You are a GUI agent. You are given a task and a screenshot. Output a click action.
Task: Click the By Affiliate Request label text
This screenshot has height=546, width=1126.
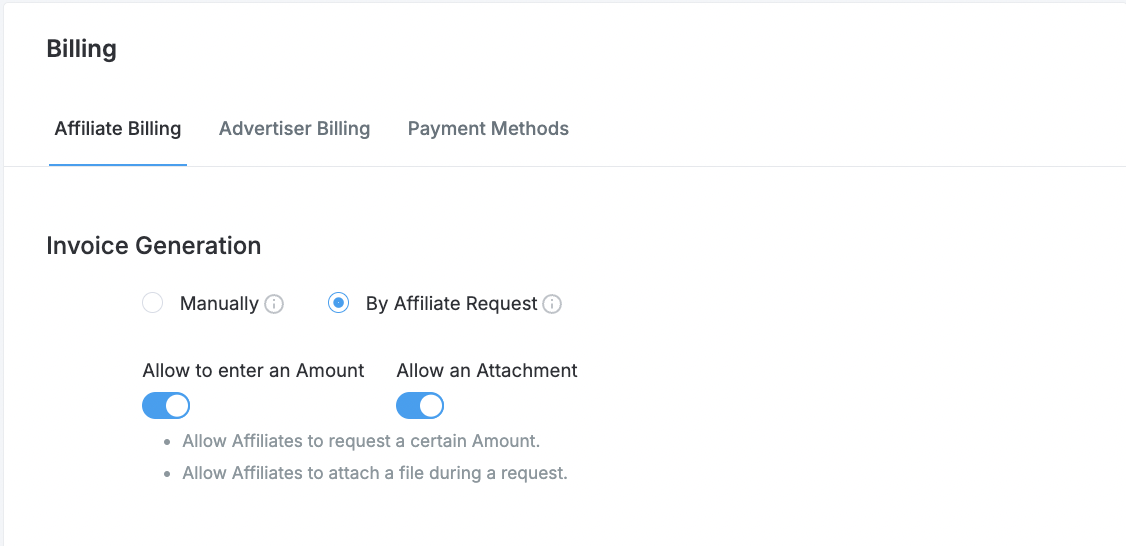pos(452,304)
